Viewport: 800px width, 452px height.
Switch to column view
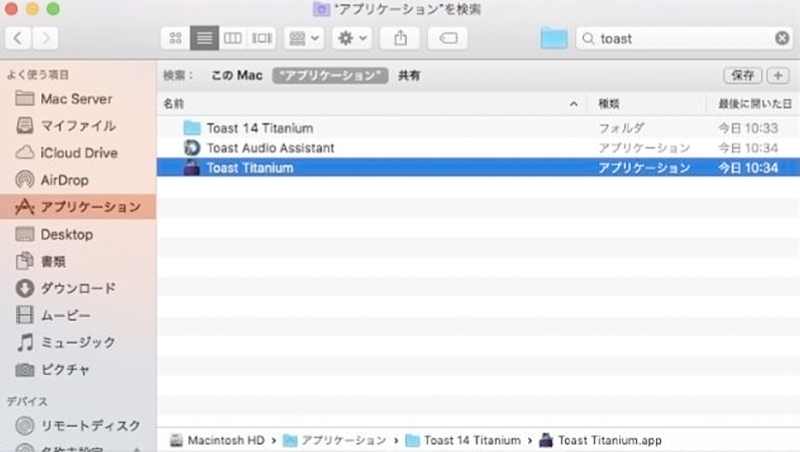point(233,38)
